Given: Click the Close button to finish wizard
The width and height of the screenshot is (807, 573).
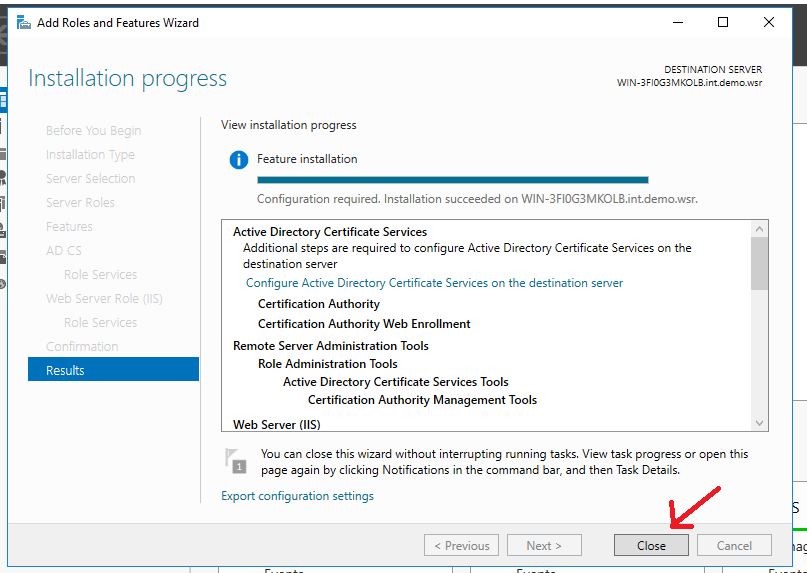Looking at the screenshot, I should [x=651, y=545].
